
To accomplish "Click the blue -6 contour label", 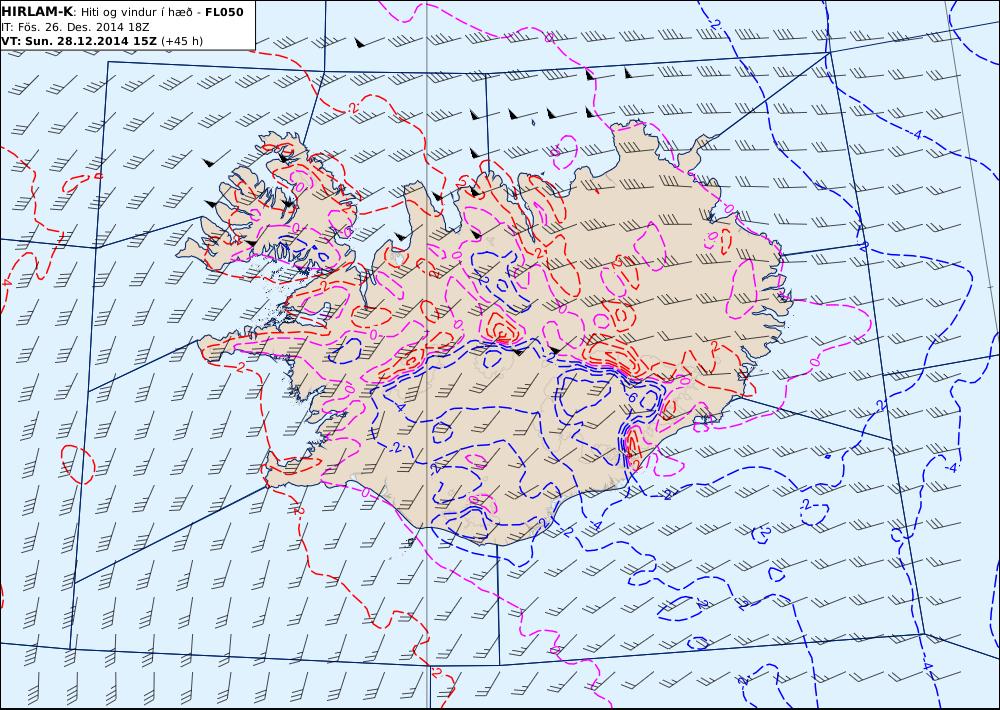I will [x=632, y=398].
